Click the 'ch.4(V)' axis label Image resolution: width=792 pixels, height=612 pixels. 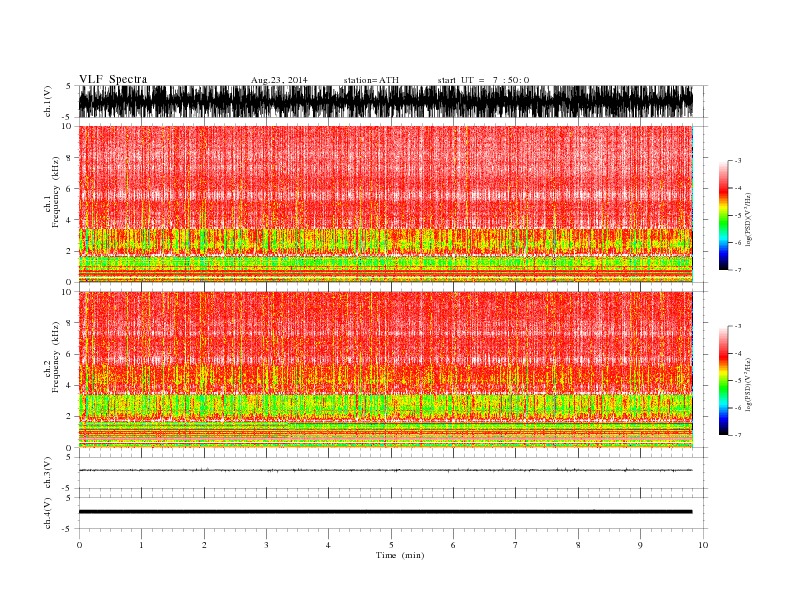pyautogui.click(x=48, y=513)
